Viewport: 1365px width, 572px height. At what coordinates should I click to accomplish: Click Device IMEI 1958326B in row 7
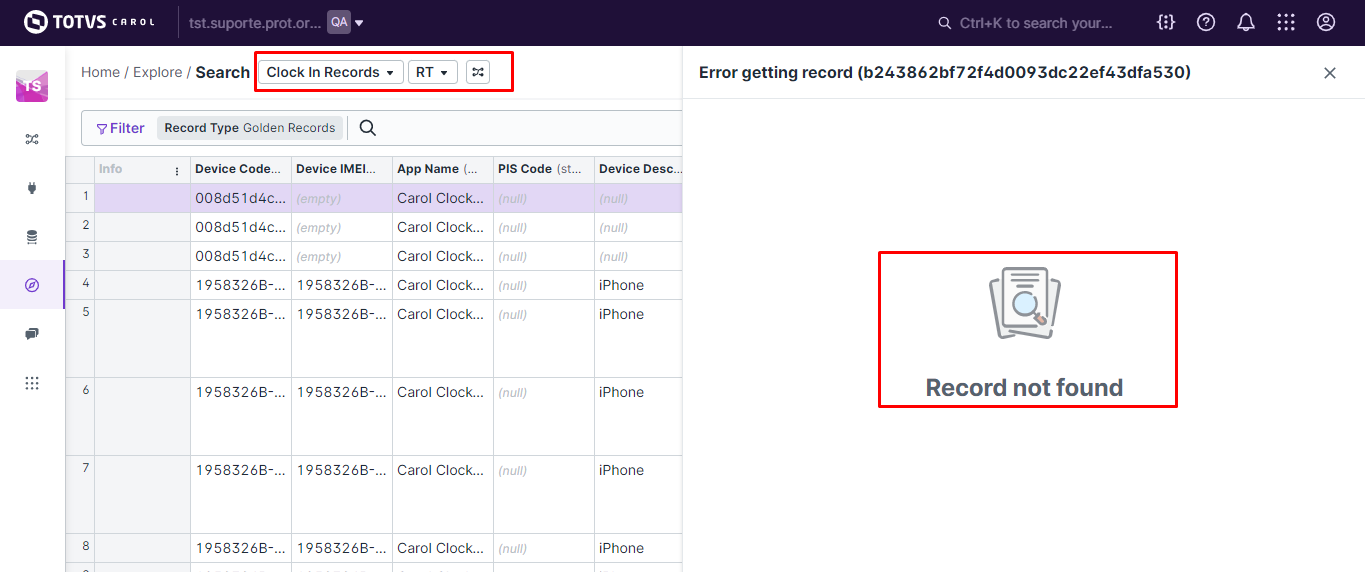coord(342,494)
